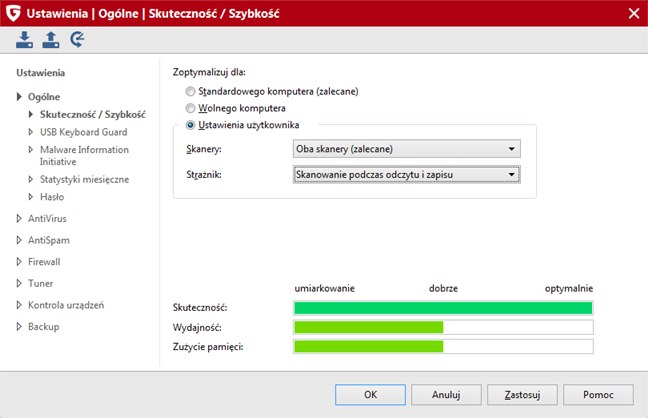
Task: Select the Backup category label
Action: 43,327
